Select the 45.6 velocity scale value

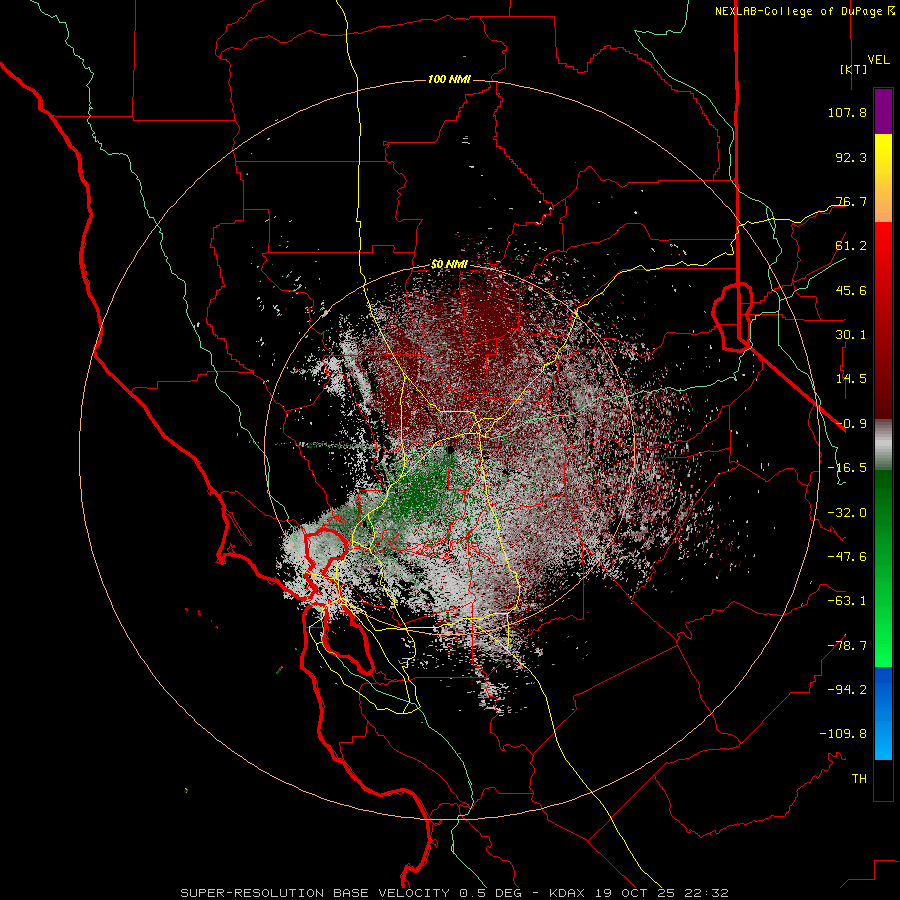851,290
